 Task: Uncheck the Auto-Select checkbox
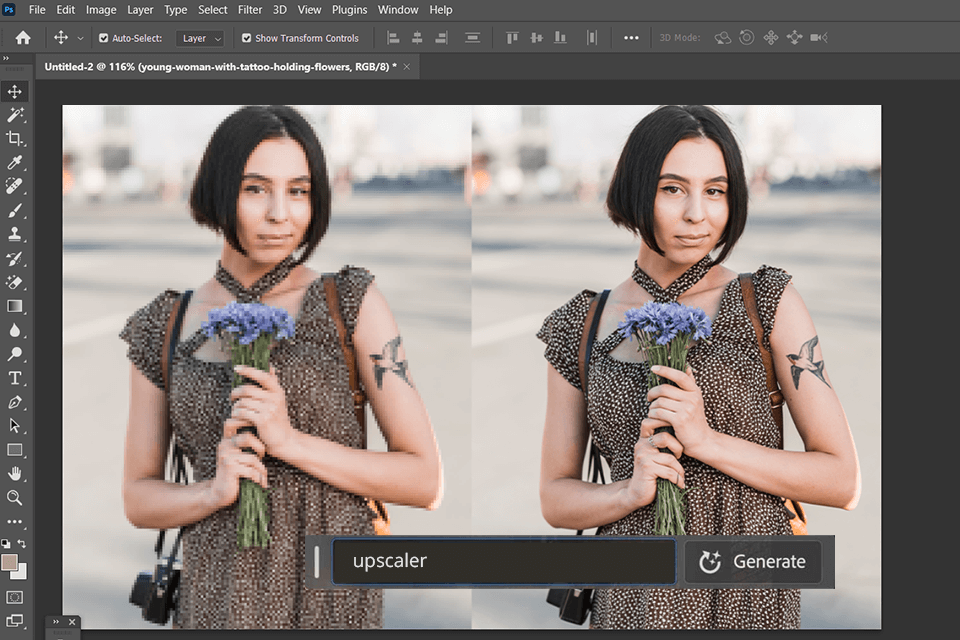[x=103, y=38]
